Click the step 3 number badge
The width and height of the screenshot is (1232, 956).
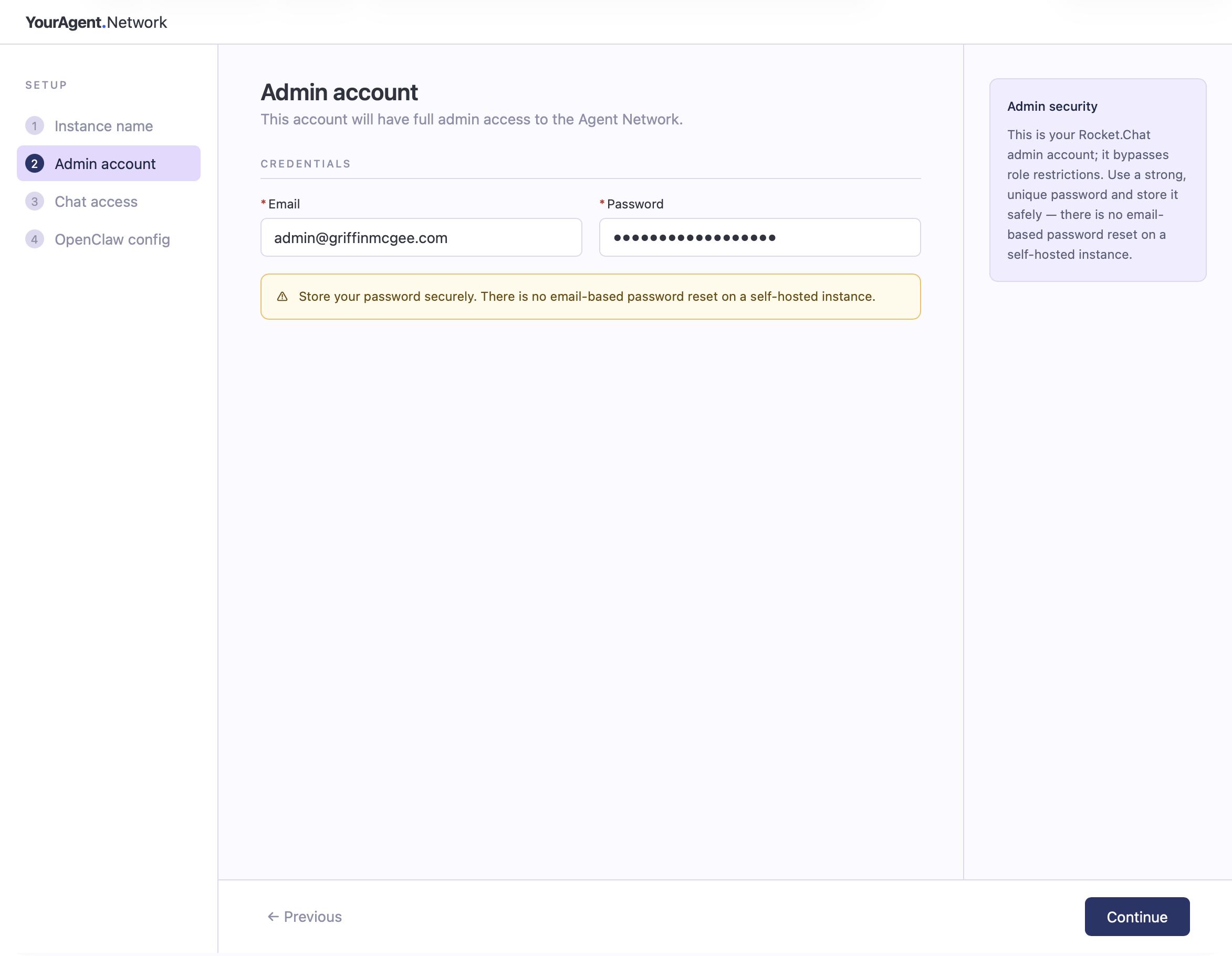click(35, 202)
